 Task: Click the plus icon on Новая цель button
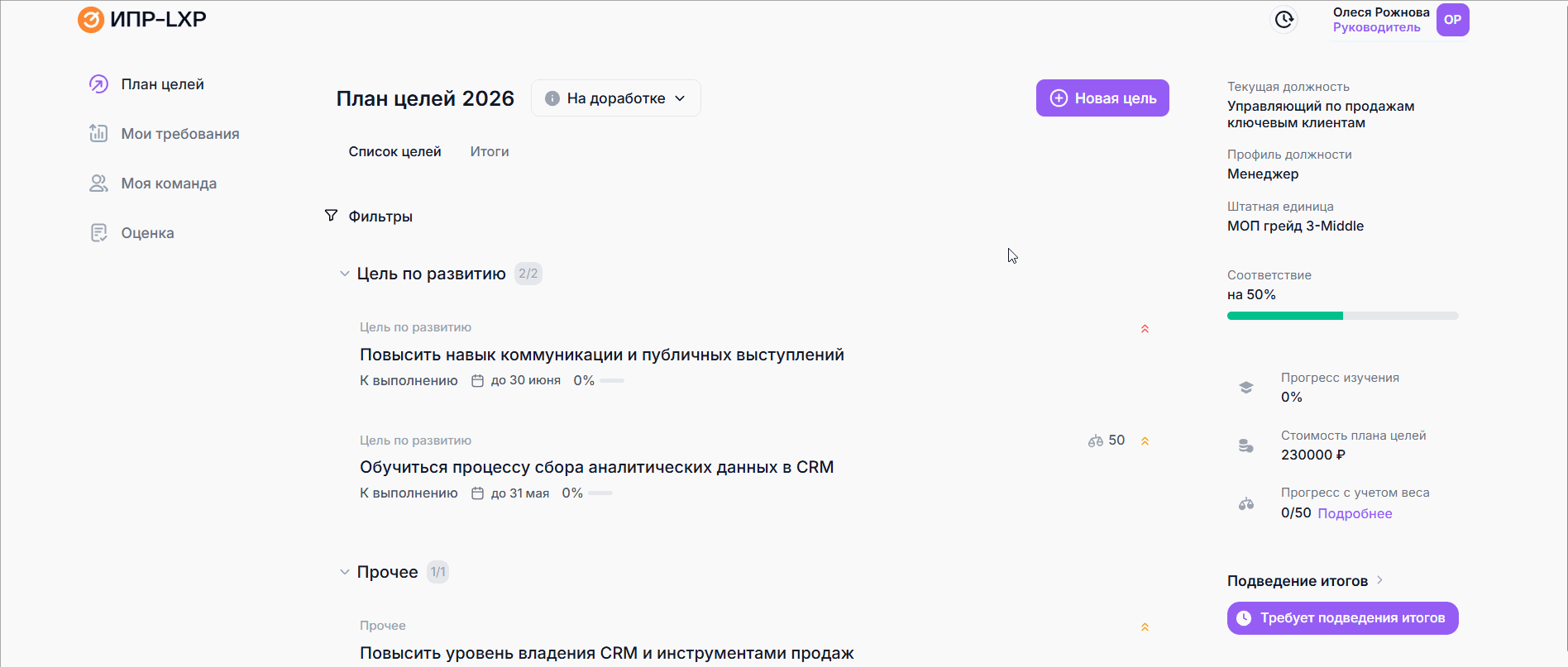click(1059, 98)
